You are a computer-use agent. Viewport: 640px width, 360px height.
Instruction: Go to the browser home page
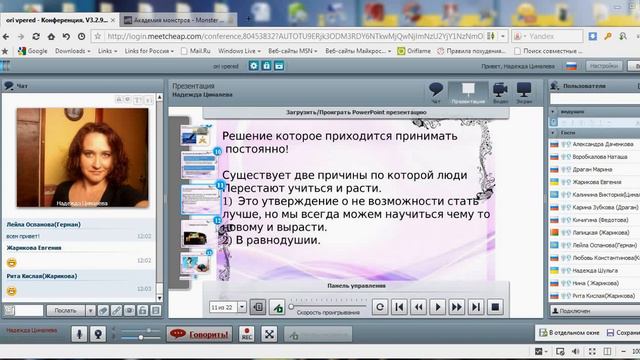click(x=51, y=36)
